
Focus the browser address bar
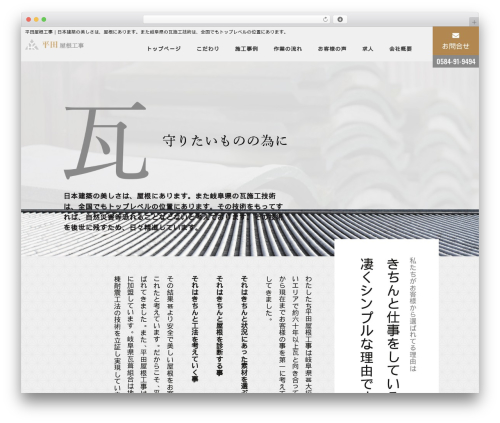click(237, 20)
